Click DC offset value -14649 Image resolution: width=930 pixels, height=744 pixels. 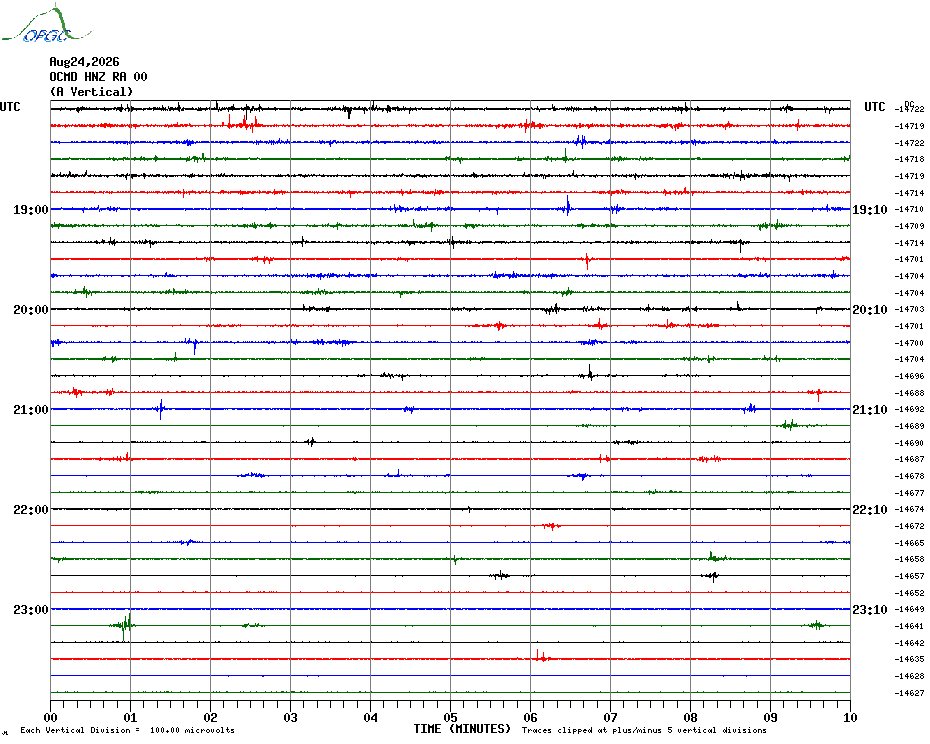(x=909, y=610)
